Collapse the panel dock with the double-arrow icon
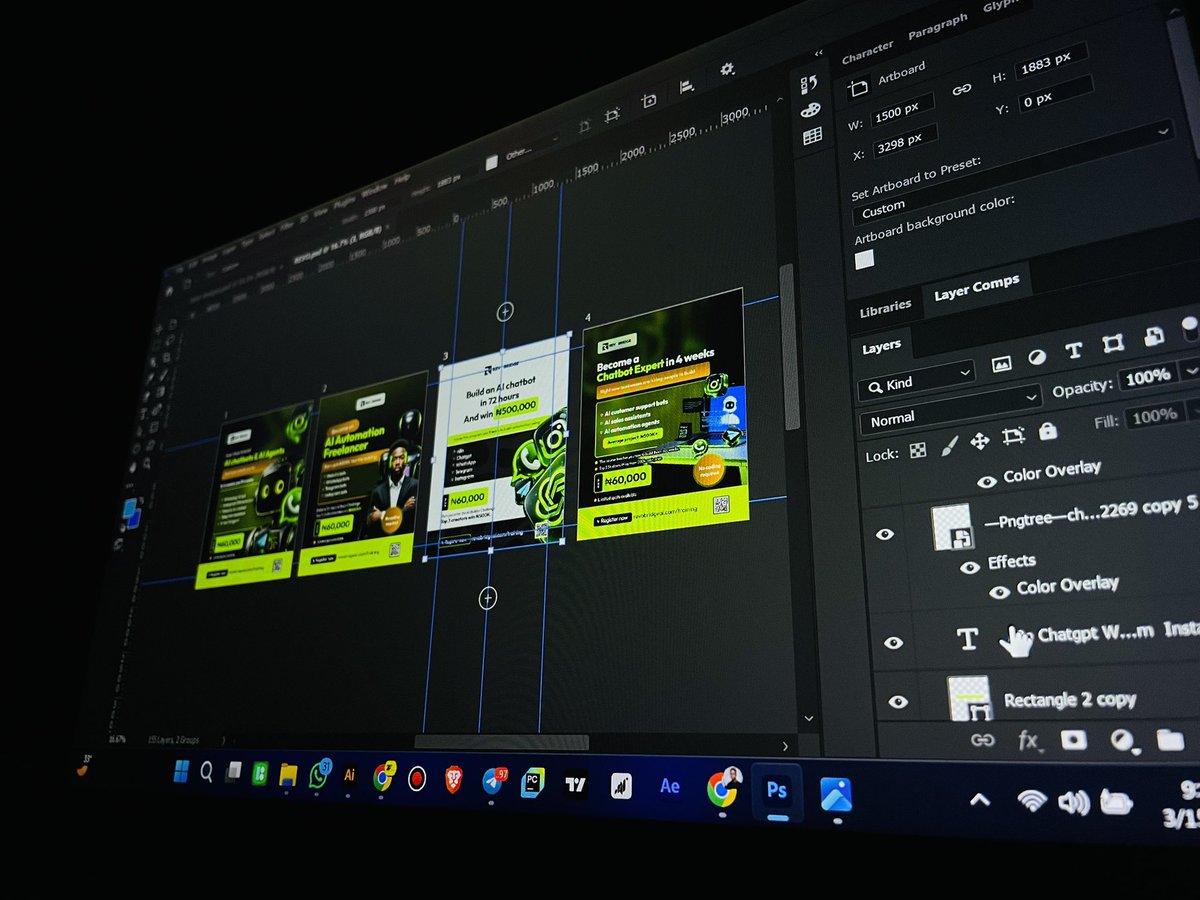The height and width of the screenshot is (900, 1200). 819,53
